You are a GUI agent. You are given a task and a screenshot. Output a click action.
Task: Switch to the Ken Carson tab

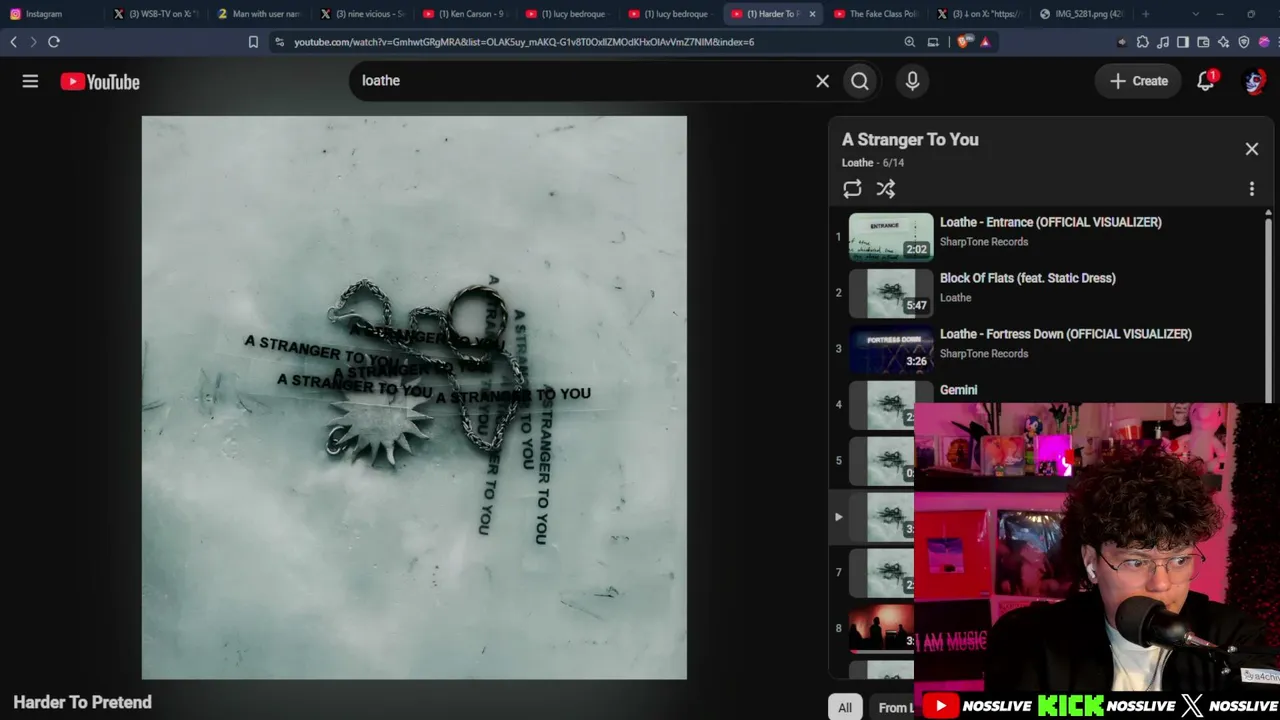point(464,14)
